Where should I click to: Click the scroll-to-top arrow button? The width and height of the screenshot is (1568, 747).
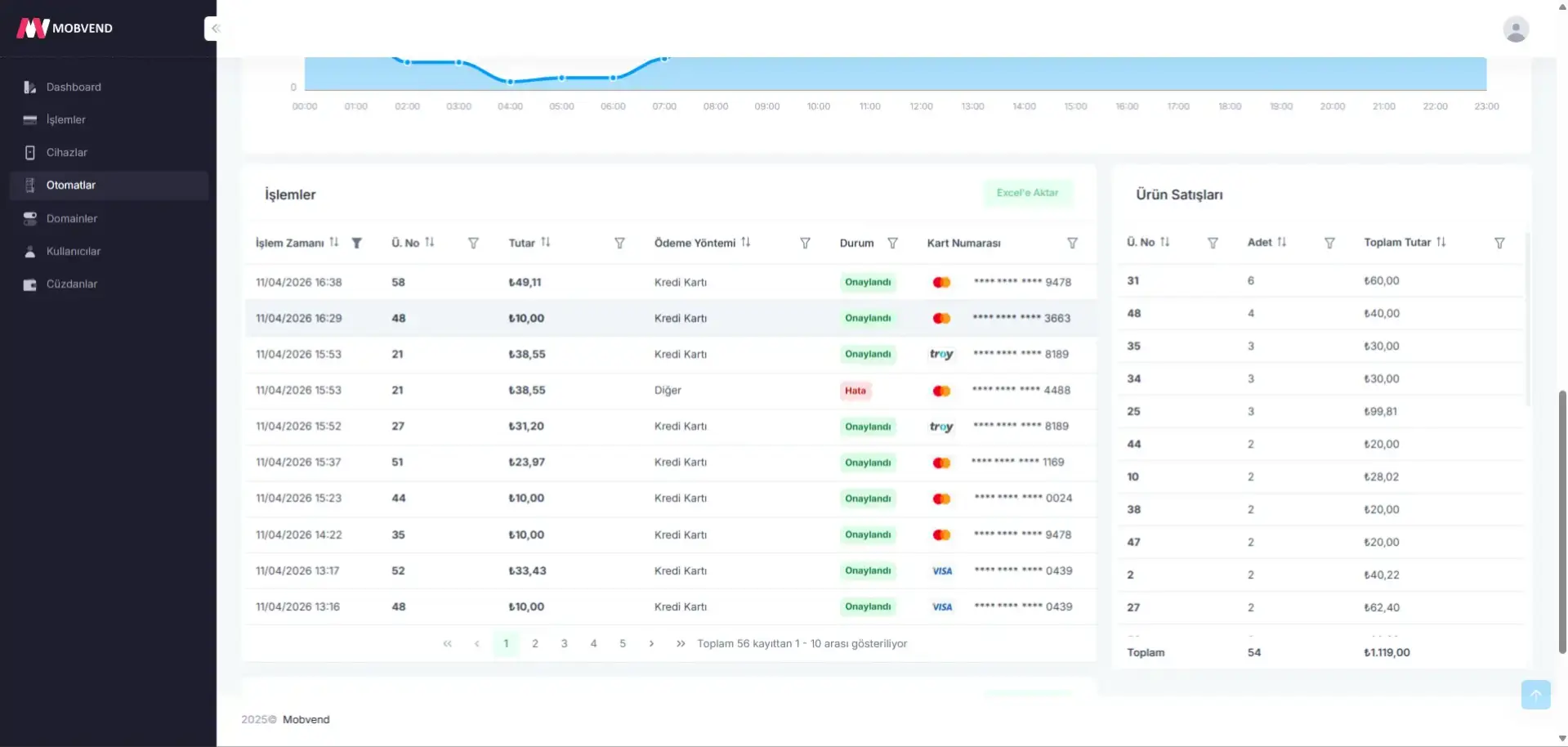[1535, 695]
